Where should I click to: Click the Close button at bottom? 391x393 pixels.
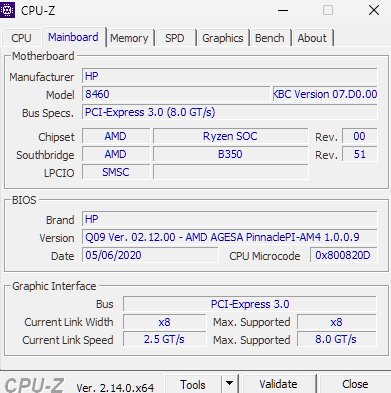[x=355, y=384]
